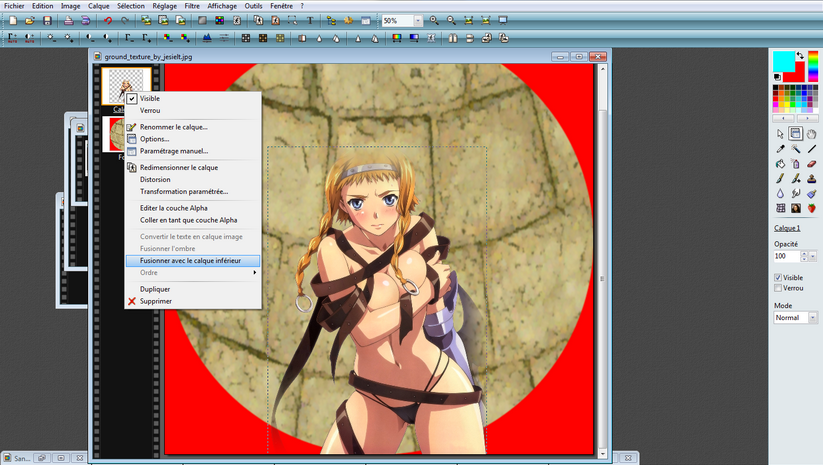Click inside the Opacité value field
The height and width of the screenshot is (465, 823).
coord(786,256)
